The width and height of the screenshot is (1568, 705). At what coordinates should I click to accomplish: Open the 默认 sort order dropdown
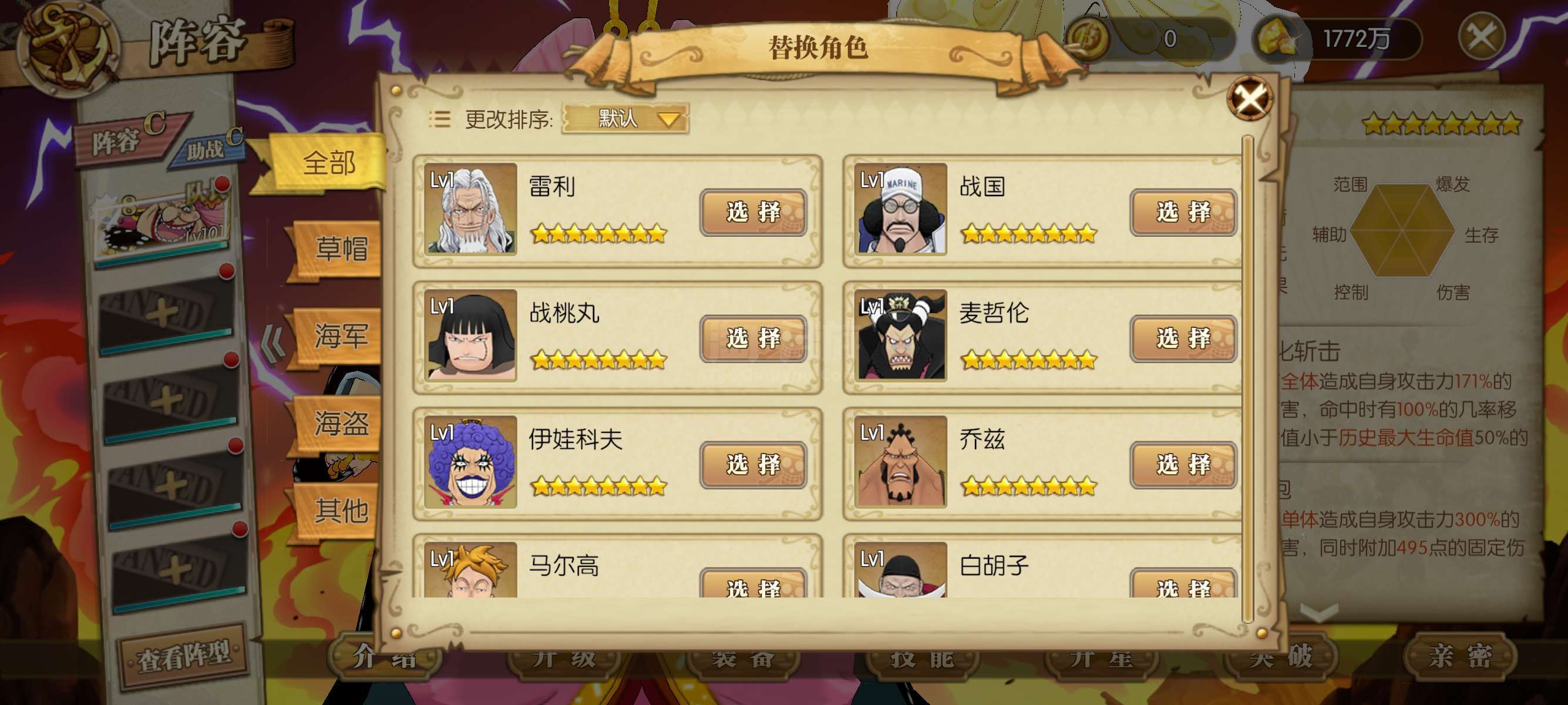click(x=625, y=118)
